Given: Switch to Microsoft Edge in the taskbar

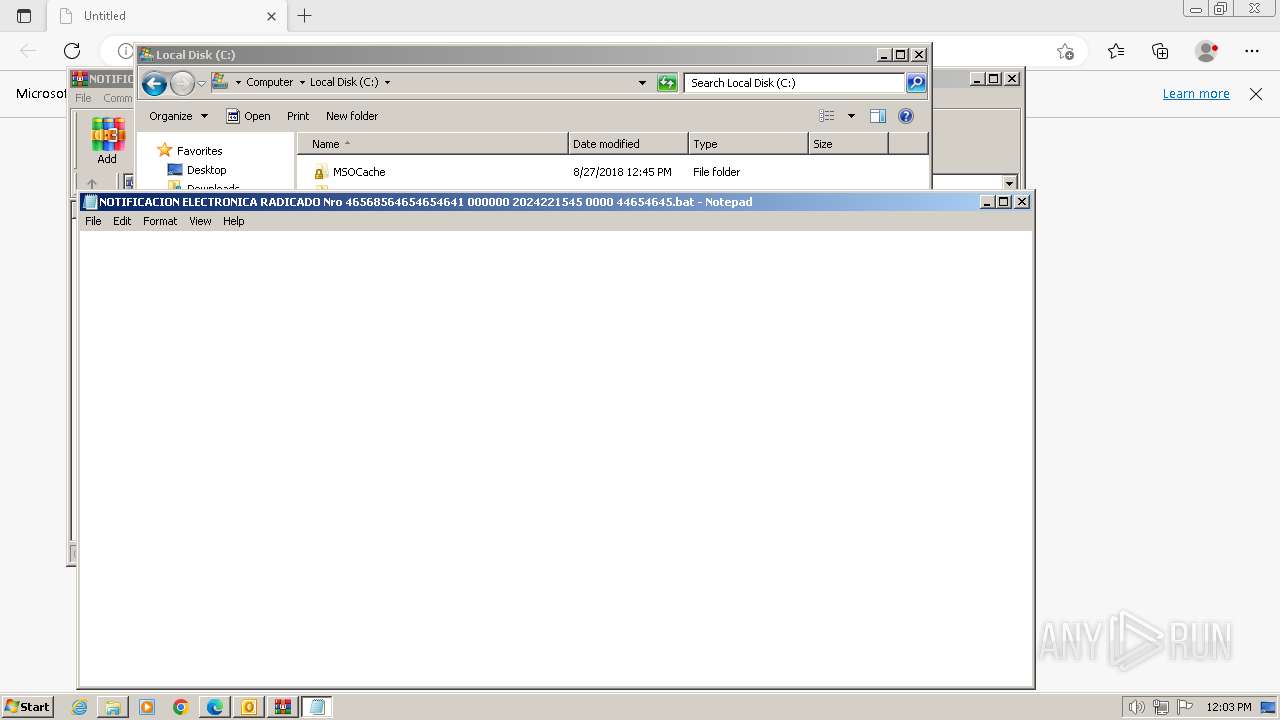Looking at the screenshot, I should 215,707.
